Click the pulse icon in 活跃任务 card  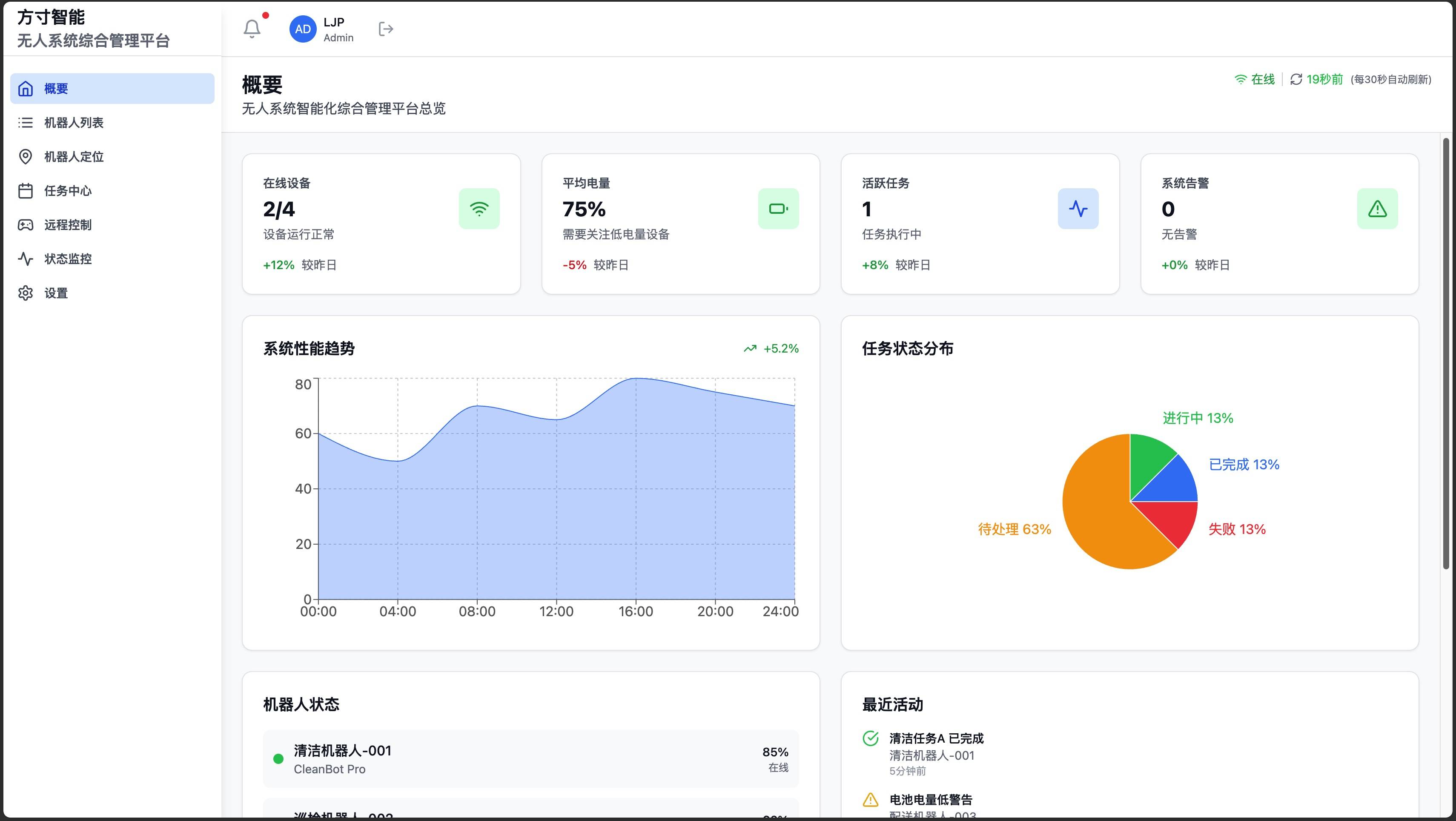point(1078,209)
